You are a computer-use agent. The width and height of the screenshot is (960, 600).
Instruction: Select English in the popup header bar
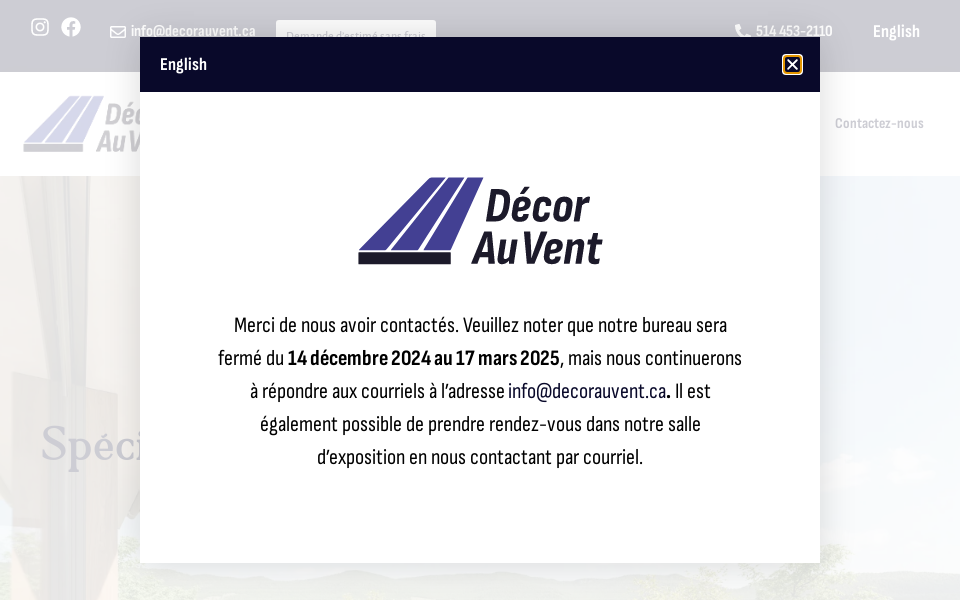[183, 64]
